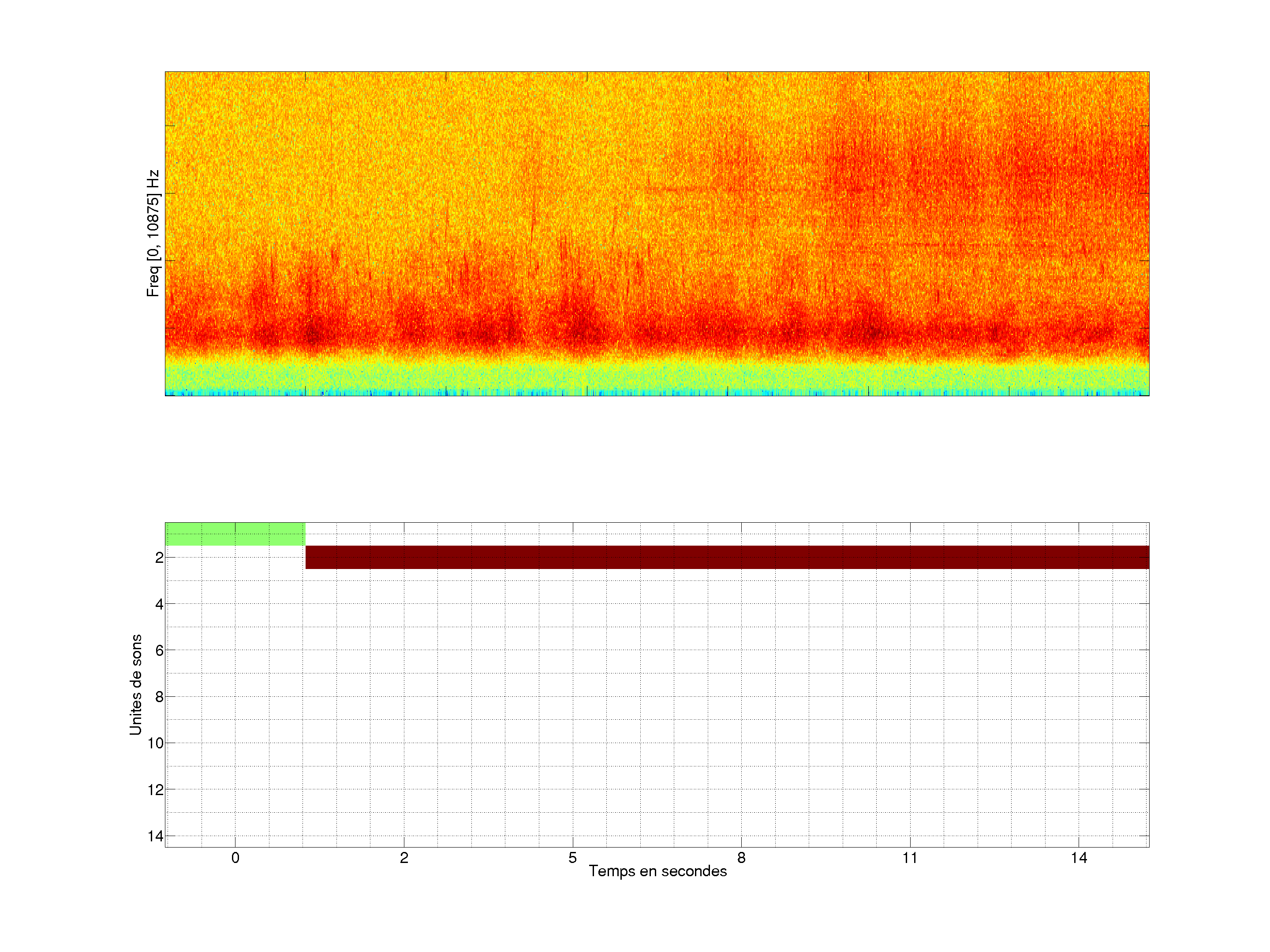Click x-axis tick label 8
The image size is (1270, 952).
tap(741, 858)
